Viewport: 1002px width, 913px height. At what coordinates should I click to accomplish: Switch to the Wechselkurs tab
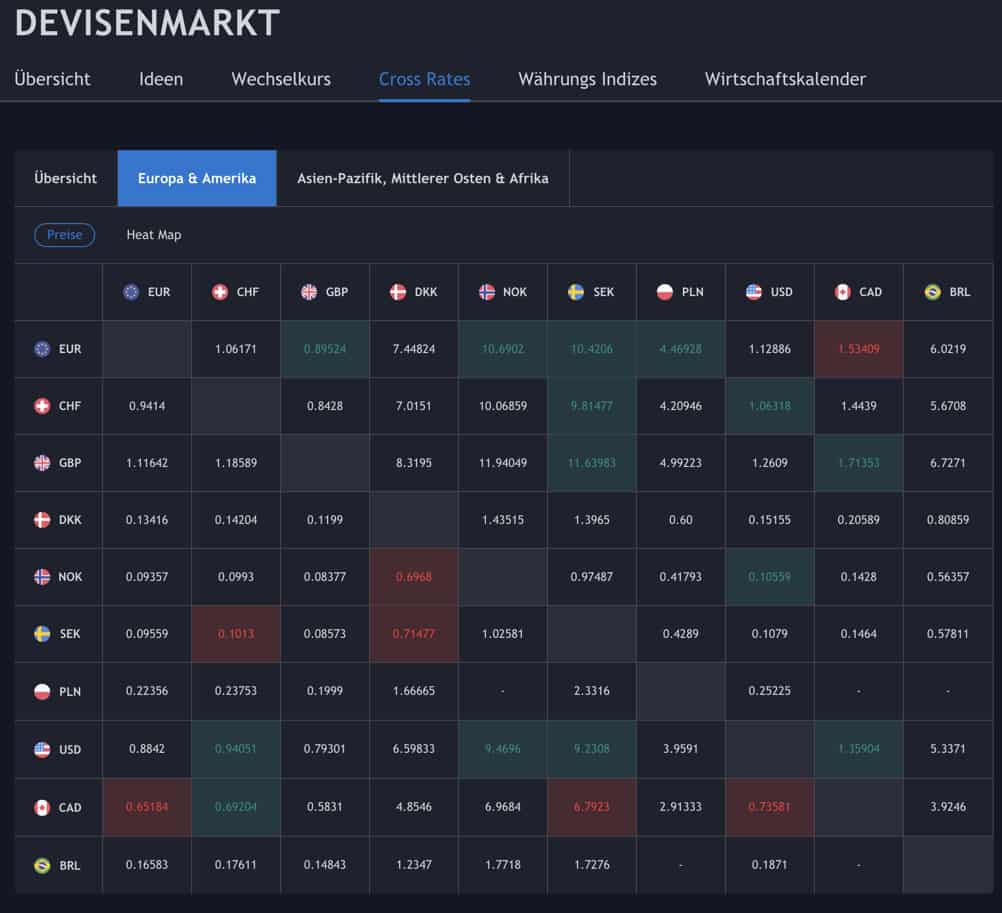point(281,78)
